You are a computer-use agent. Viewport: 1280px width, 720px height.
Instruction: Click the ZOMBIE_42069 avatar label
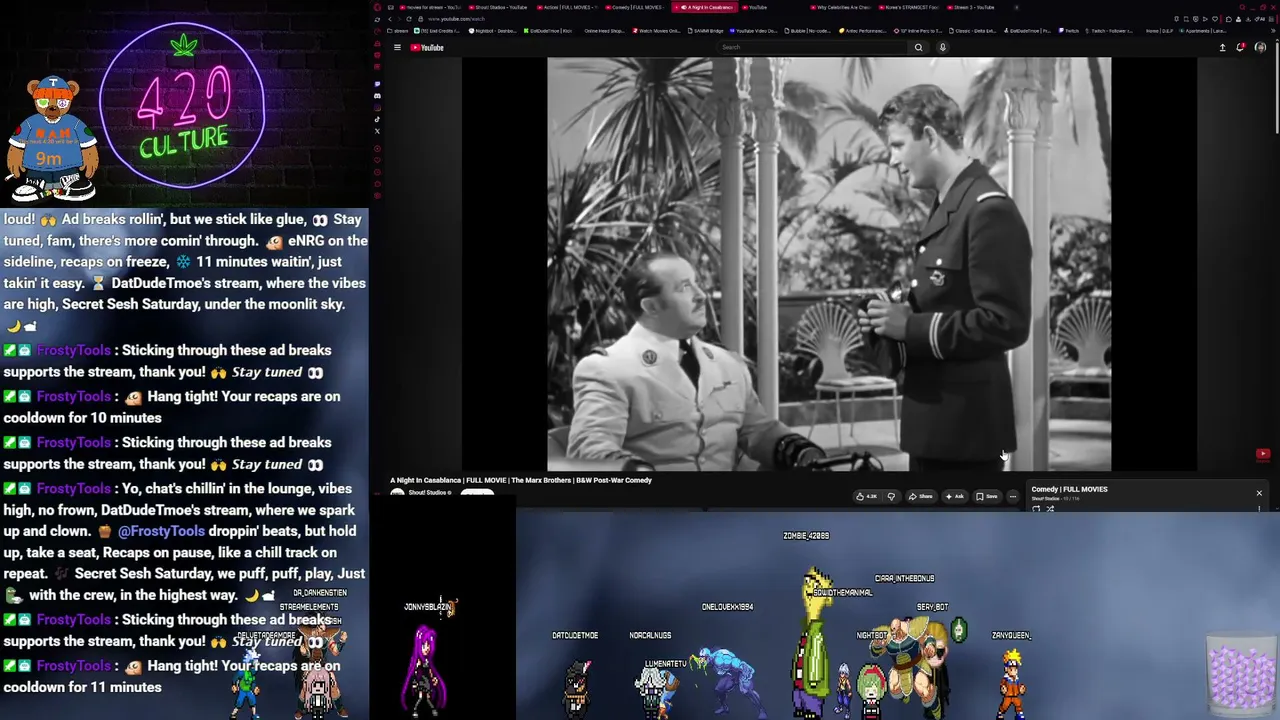coord(806,536)
